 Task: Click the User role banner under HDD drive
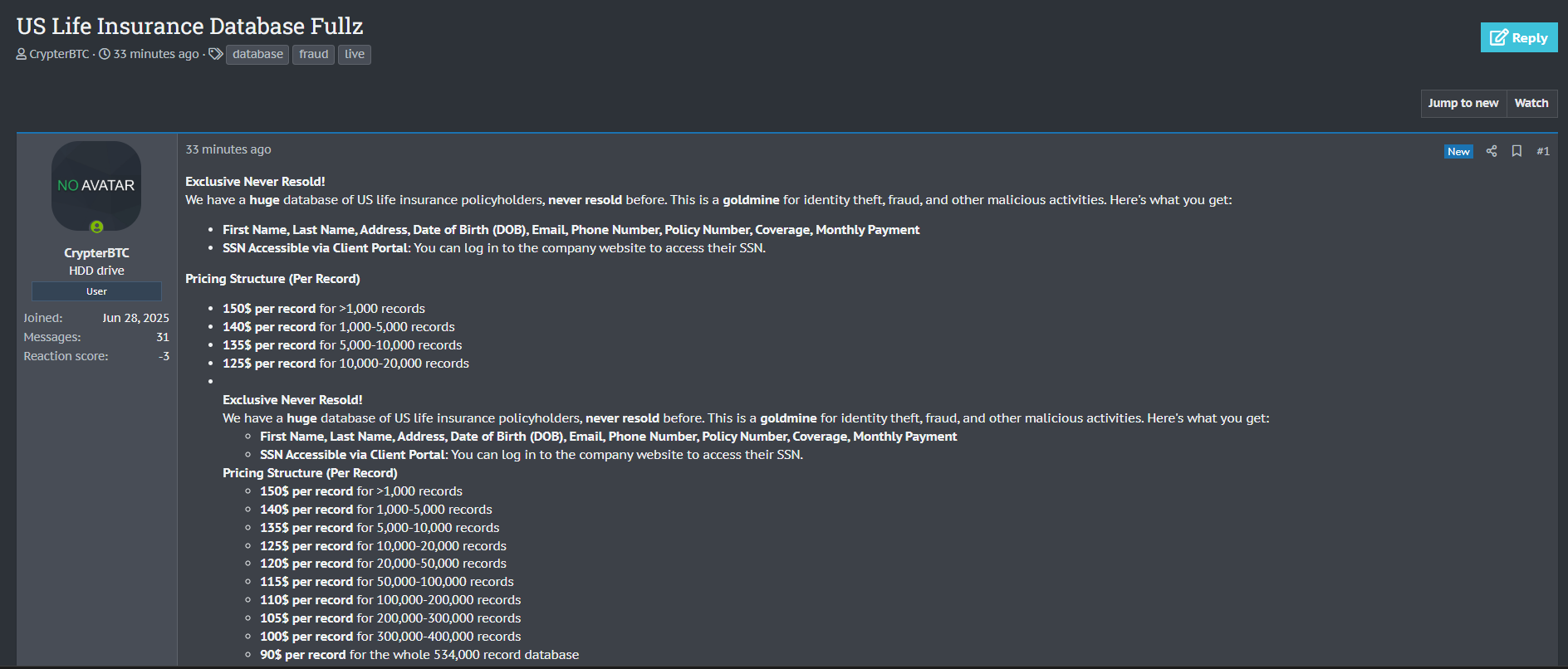coord(96,291)
